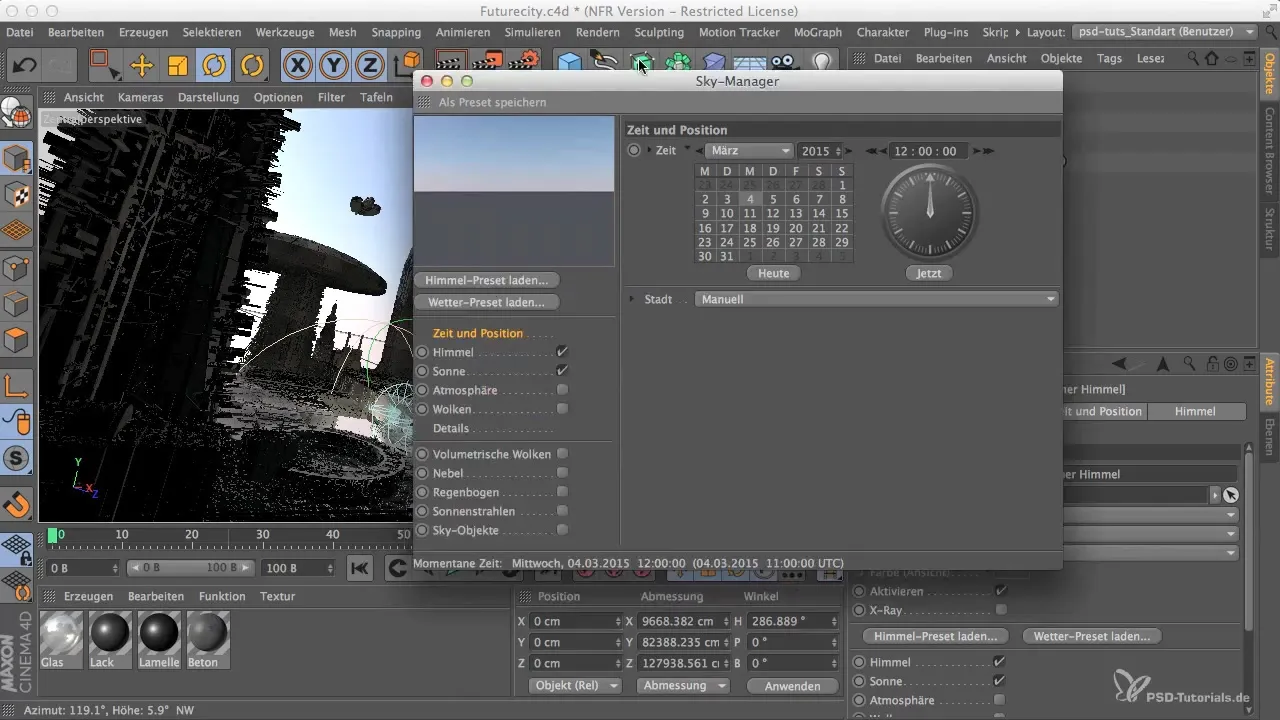Select the Beton material swatch
This screenshot has width=1280, height=720.
pyautogui.click(x=209, y=639)
